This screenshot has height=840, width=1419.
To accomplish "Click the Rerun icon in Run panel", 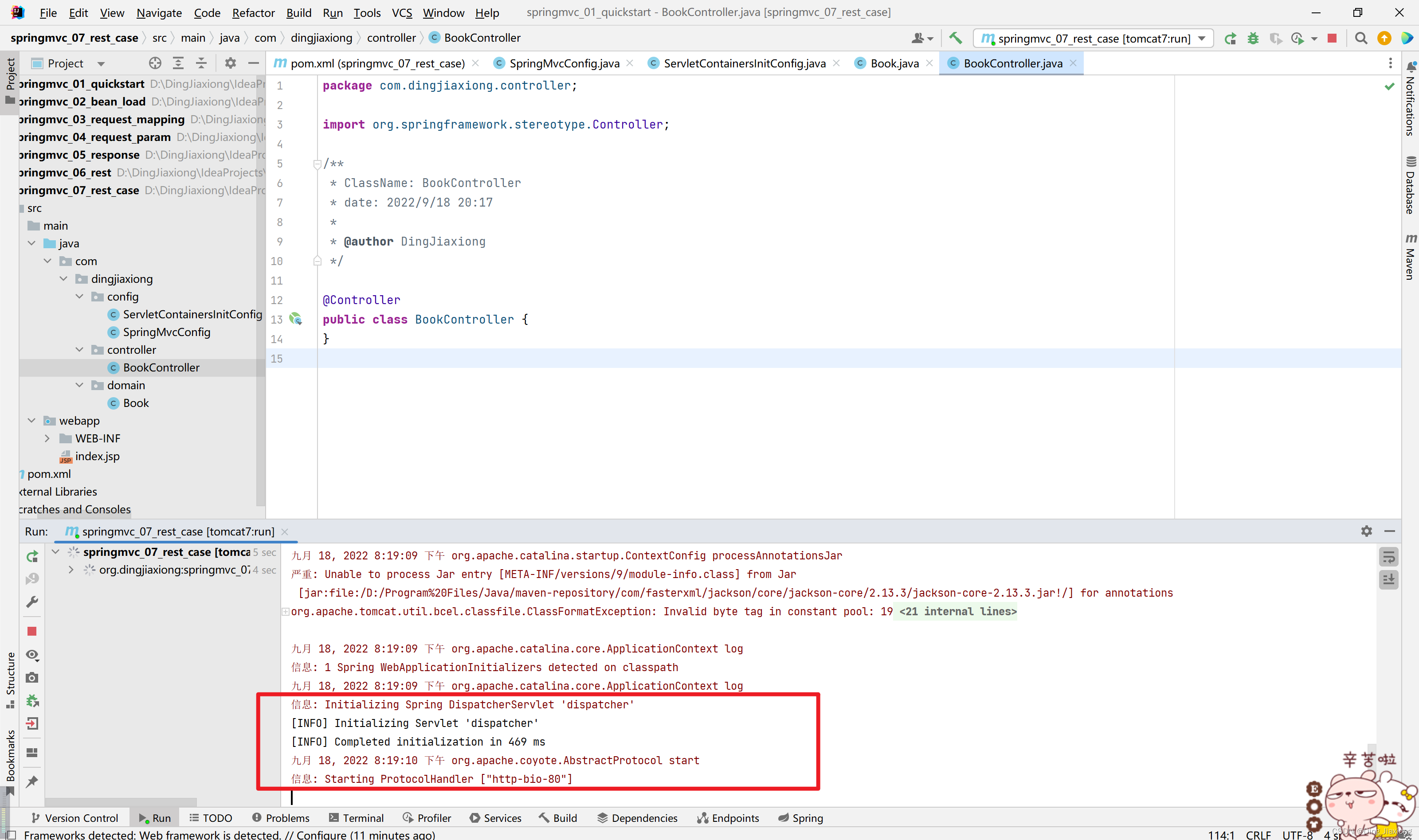I will [x=32, y=556].
